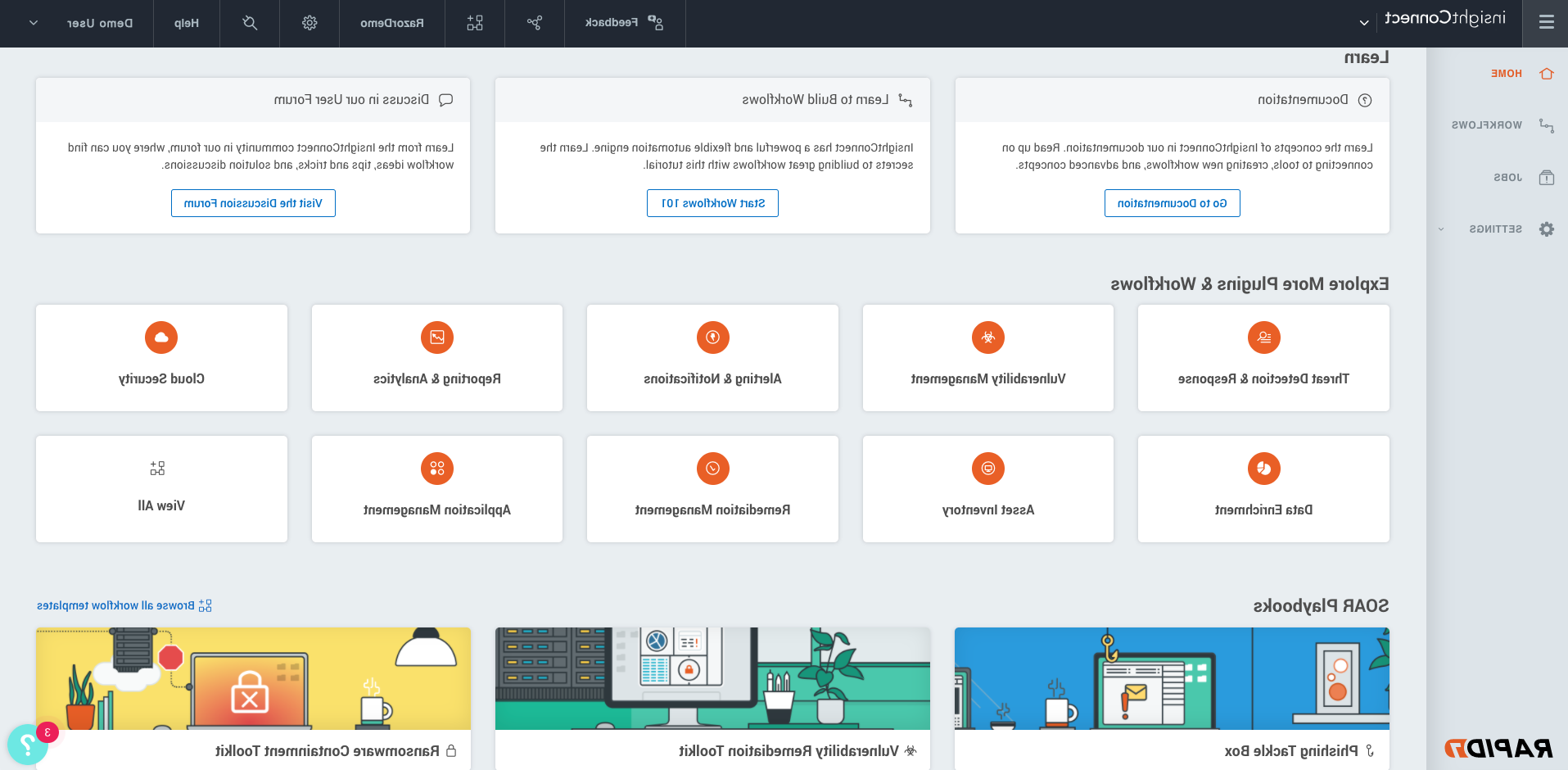The width and height of the screenshot is (1568, 770).
Task: Click the Go to Documentation button
Action: [x=1173, y=203]
